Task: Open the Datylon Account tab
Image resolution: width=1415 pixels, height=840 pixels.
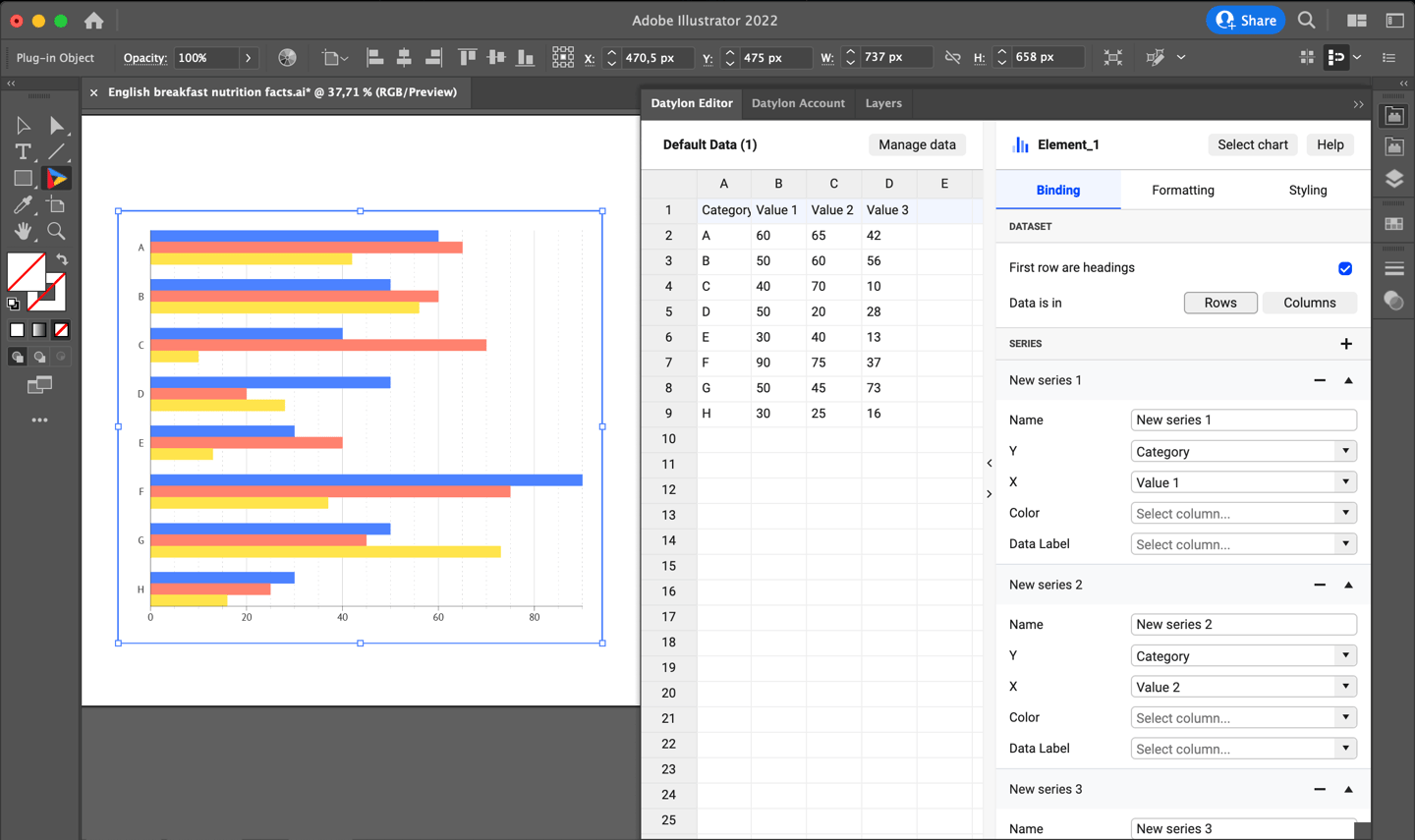Action: [798, 103]
